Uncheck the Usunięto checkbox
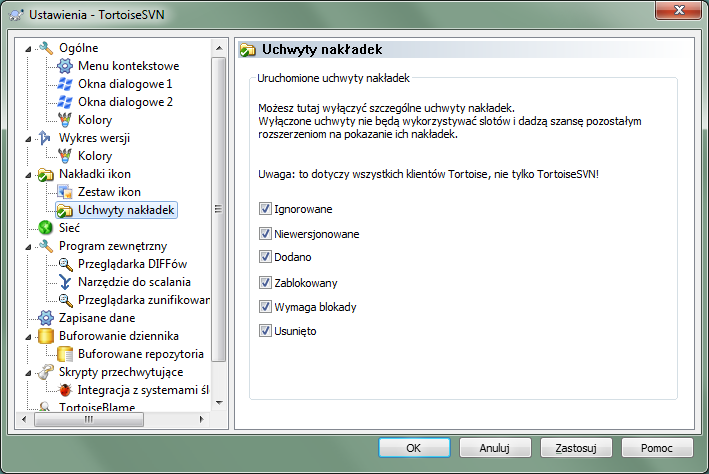Image resolution: width=709 pixels, height=474 pixels. (265, 331)
